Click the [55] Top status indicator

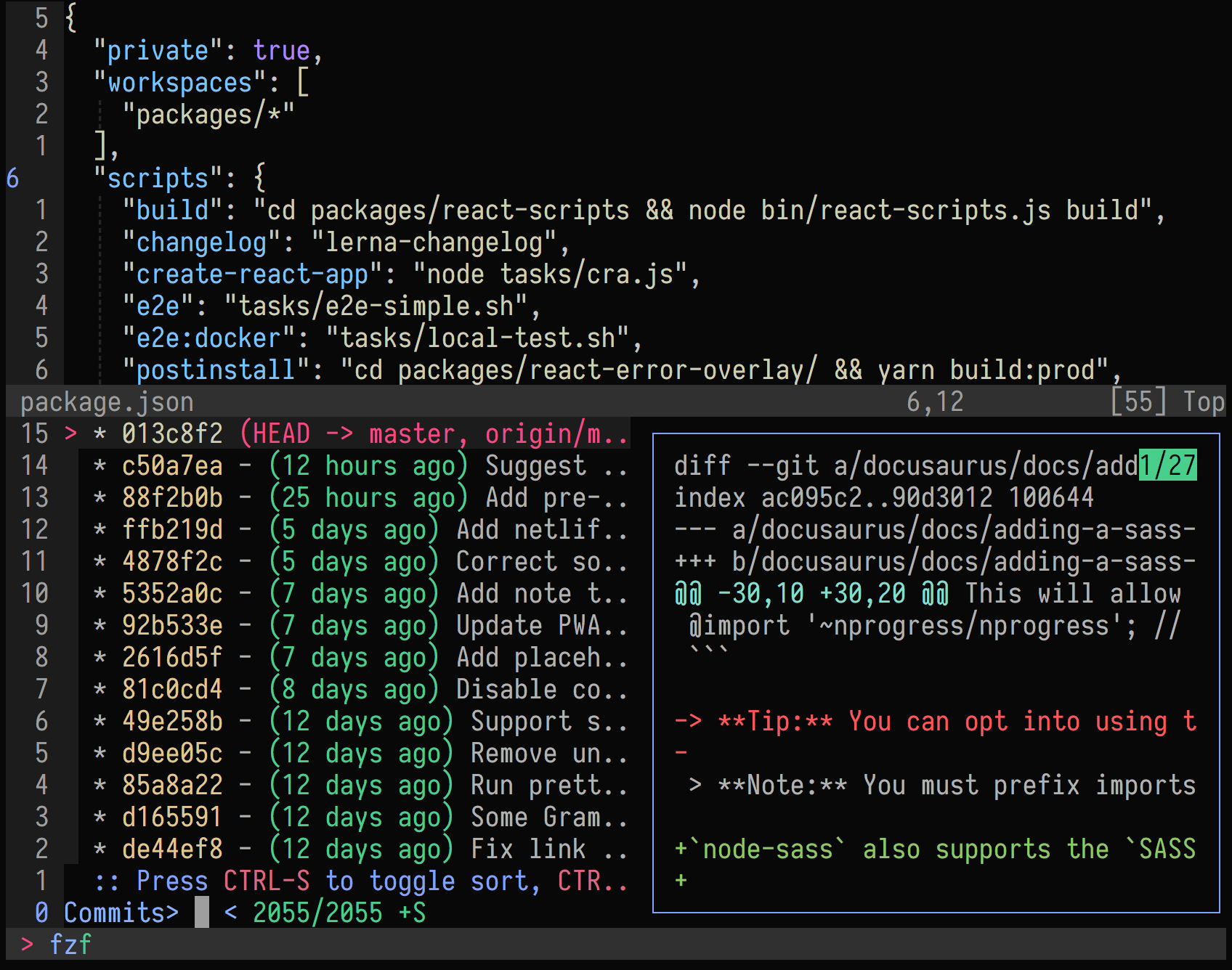point(1167,402)
